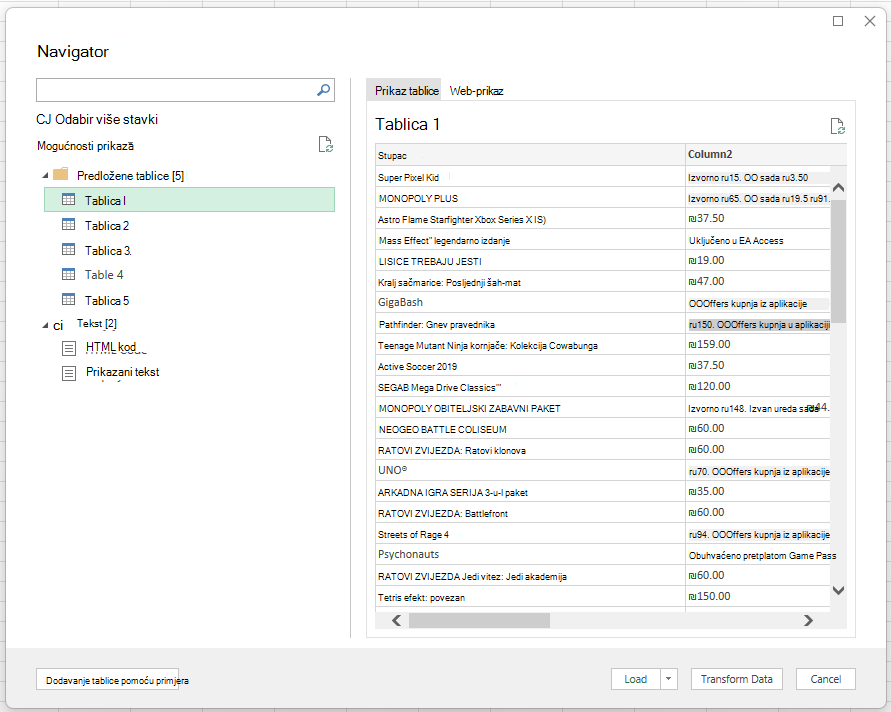Click Transform Data button
This screenshot has width=891, height=712.
point(736,679)
